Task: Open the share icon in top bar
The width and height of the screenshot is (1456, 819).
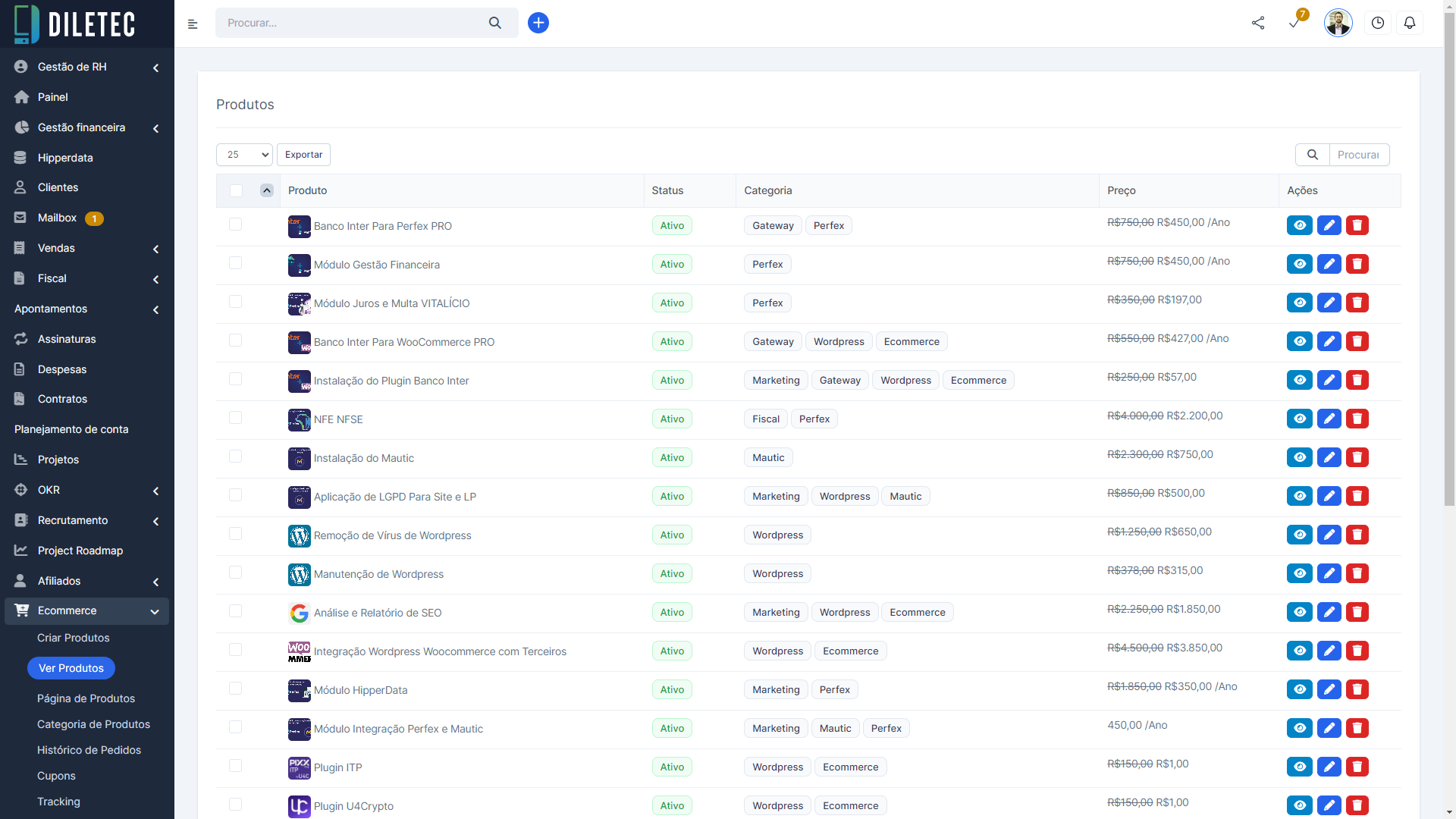Action: (1258, 23)
